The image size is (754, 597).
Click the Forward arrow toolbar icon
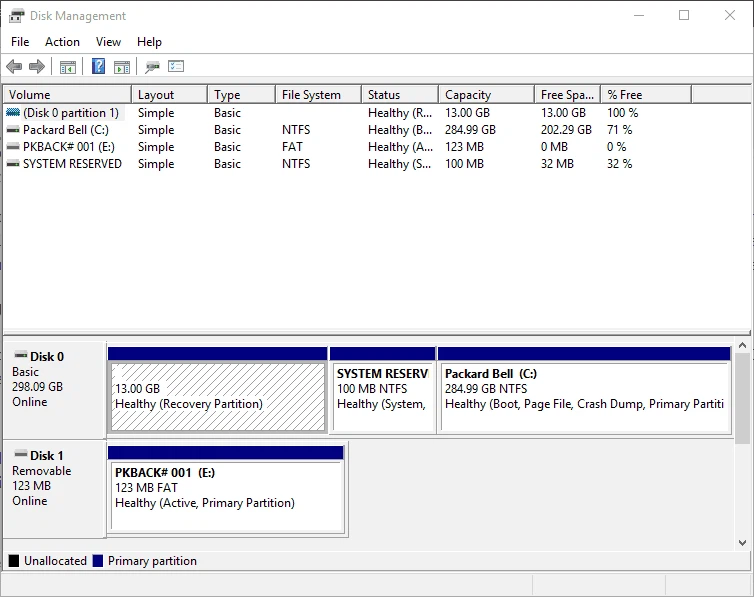click(37, 67)
